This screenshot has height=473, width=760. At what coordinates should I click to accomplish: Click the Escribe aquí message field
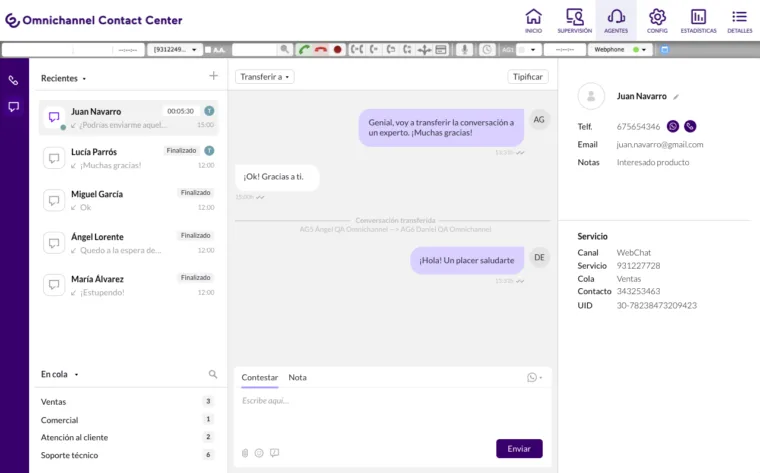[x=393, y=412]
